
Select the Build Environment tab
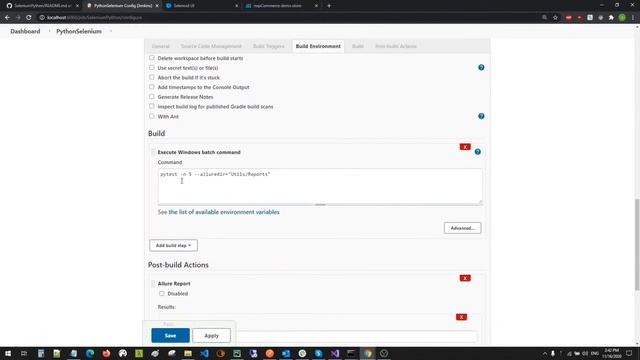pos(318,46)
